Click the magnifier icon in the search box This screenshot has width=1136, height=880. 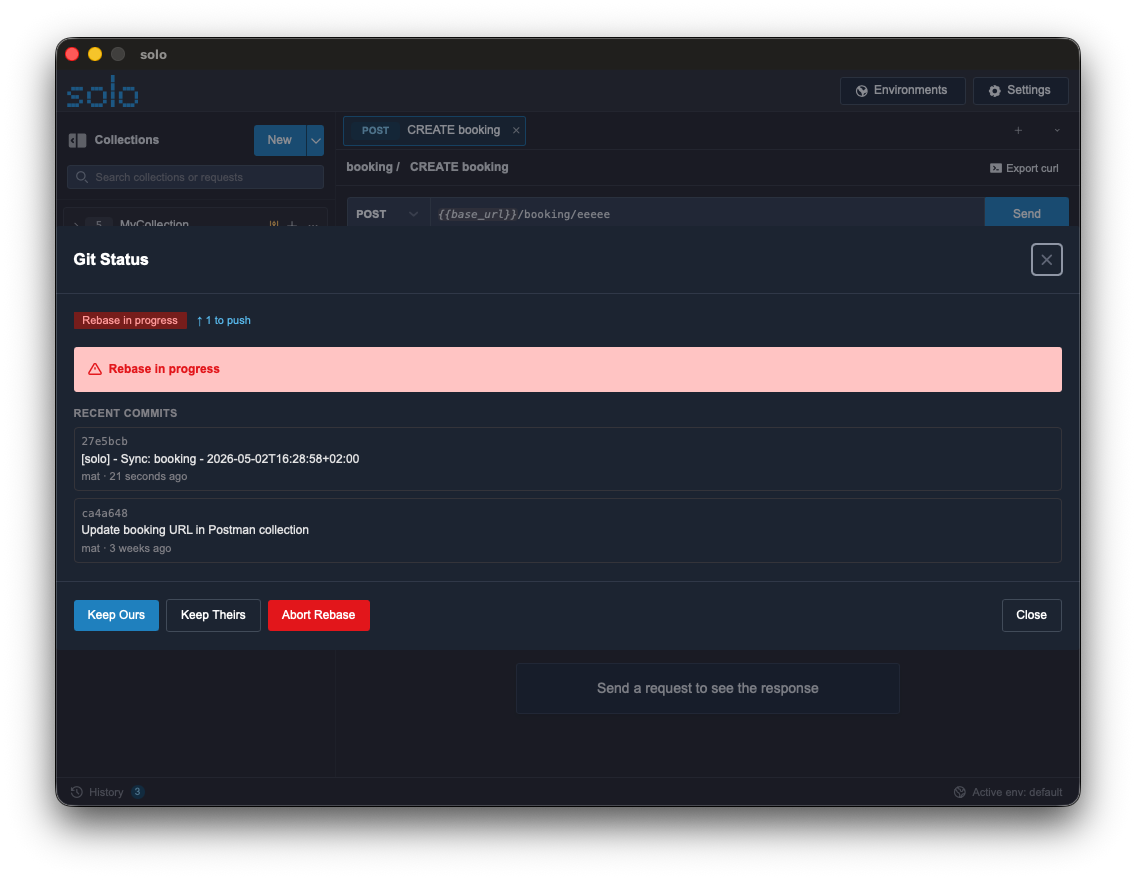(82, 177)
